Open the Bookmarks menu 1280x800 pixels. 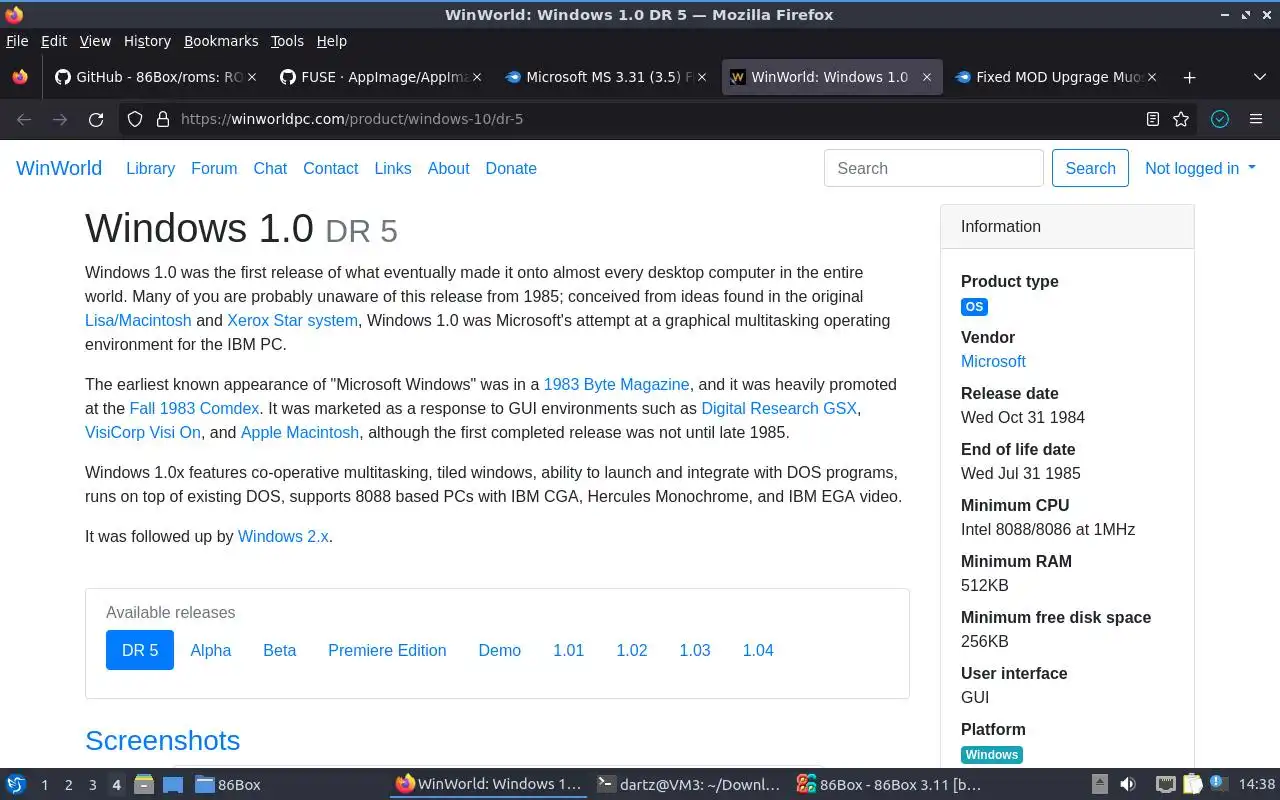[x=221, y=41]
